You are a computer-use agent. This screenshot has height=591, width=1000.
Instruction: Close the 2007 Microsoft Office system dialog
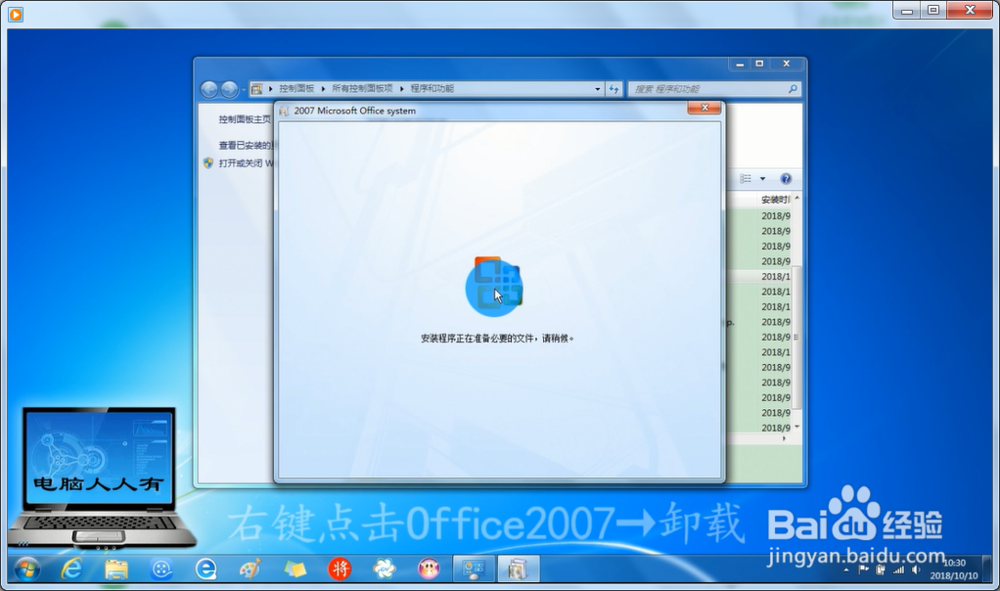click(705, 108)
